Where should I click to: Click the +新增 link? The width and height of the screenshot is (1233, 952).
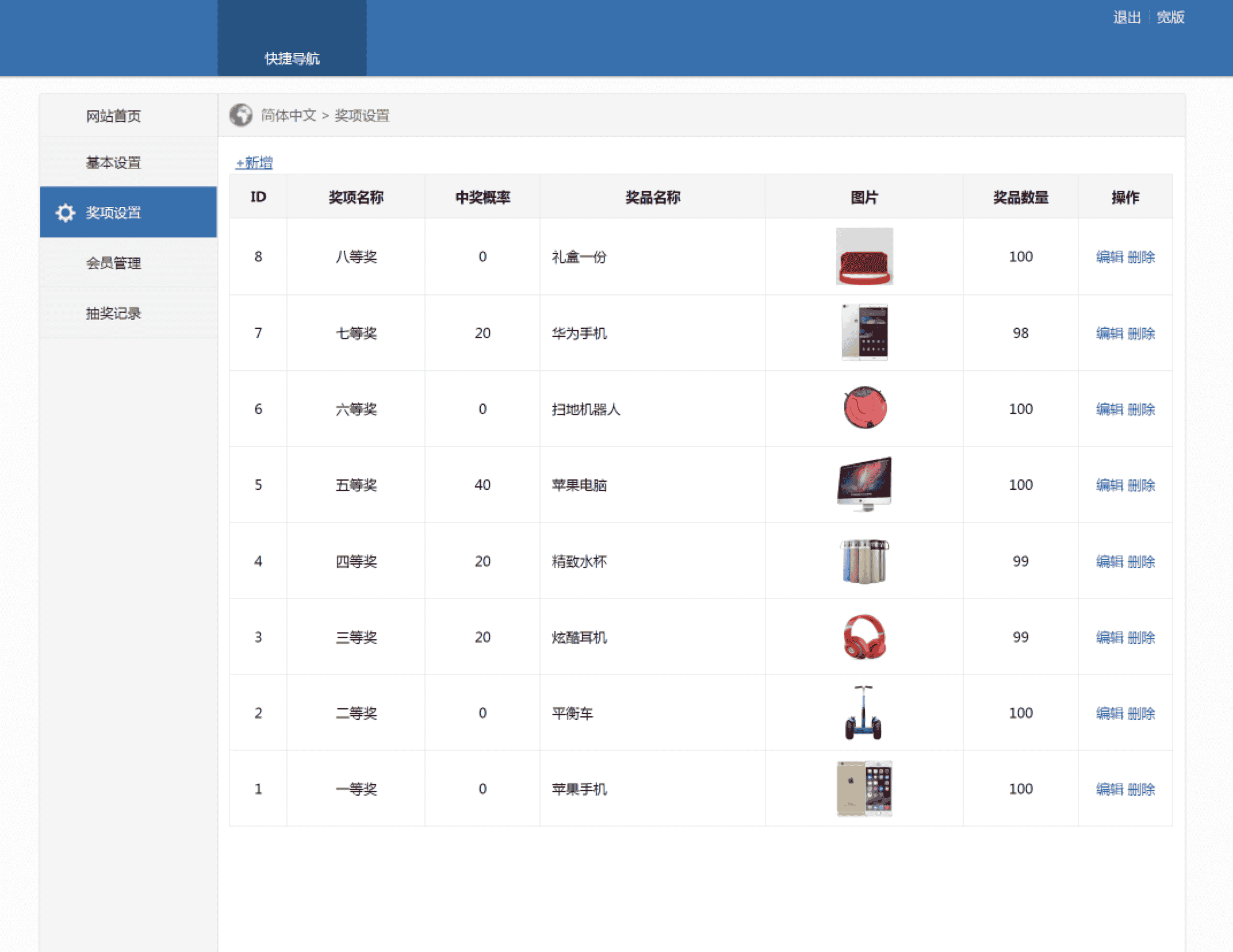[254, 163]
